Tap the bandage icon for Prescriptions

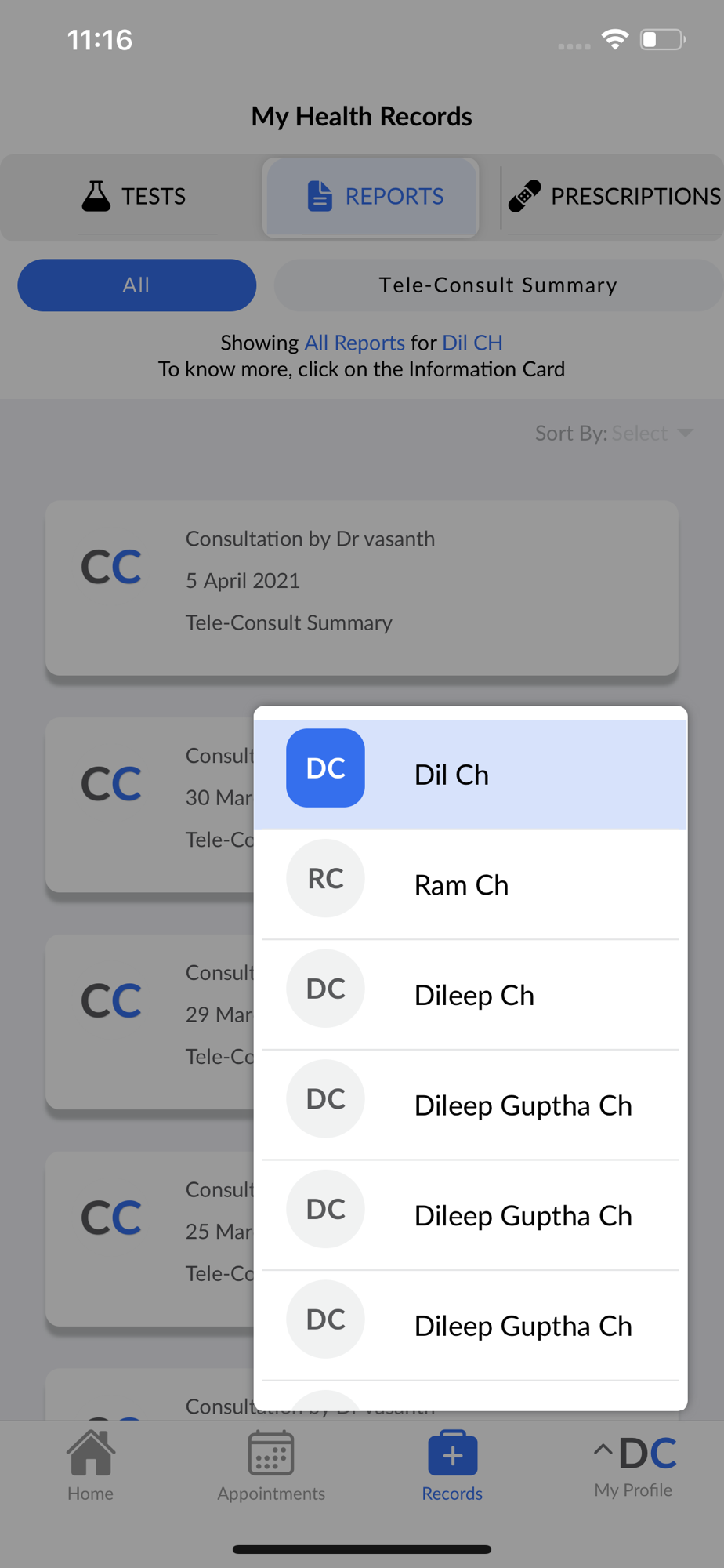pos(524,196)
